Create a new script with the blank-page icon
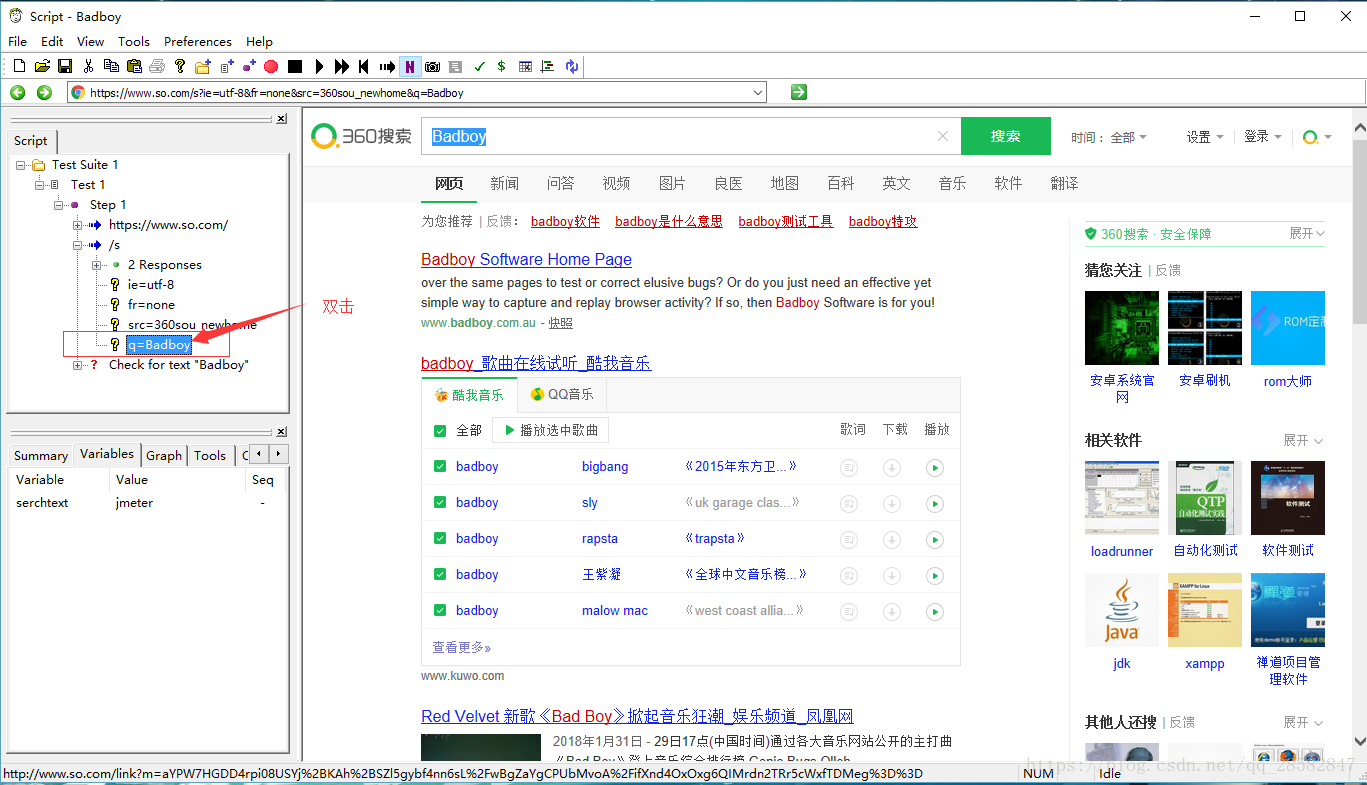Screen dimensions: 1367x785 pos(19,66)
